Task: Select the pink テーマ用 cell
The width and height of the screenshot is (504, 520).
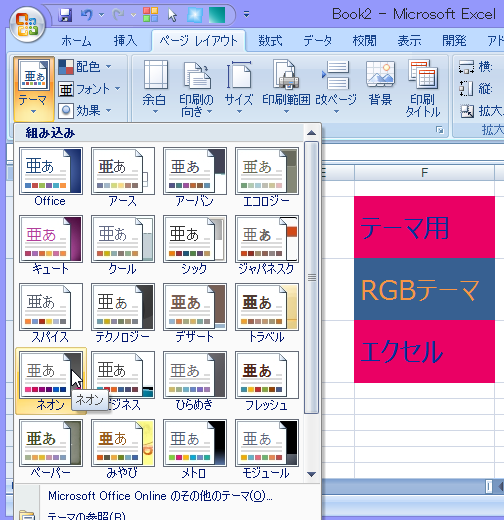Action: pyautogui.click(x=424, y=227)
